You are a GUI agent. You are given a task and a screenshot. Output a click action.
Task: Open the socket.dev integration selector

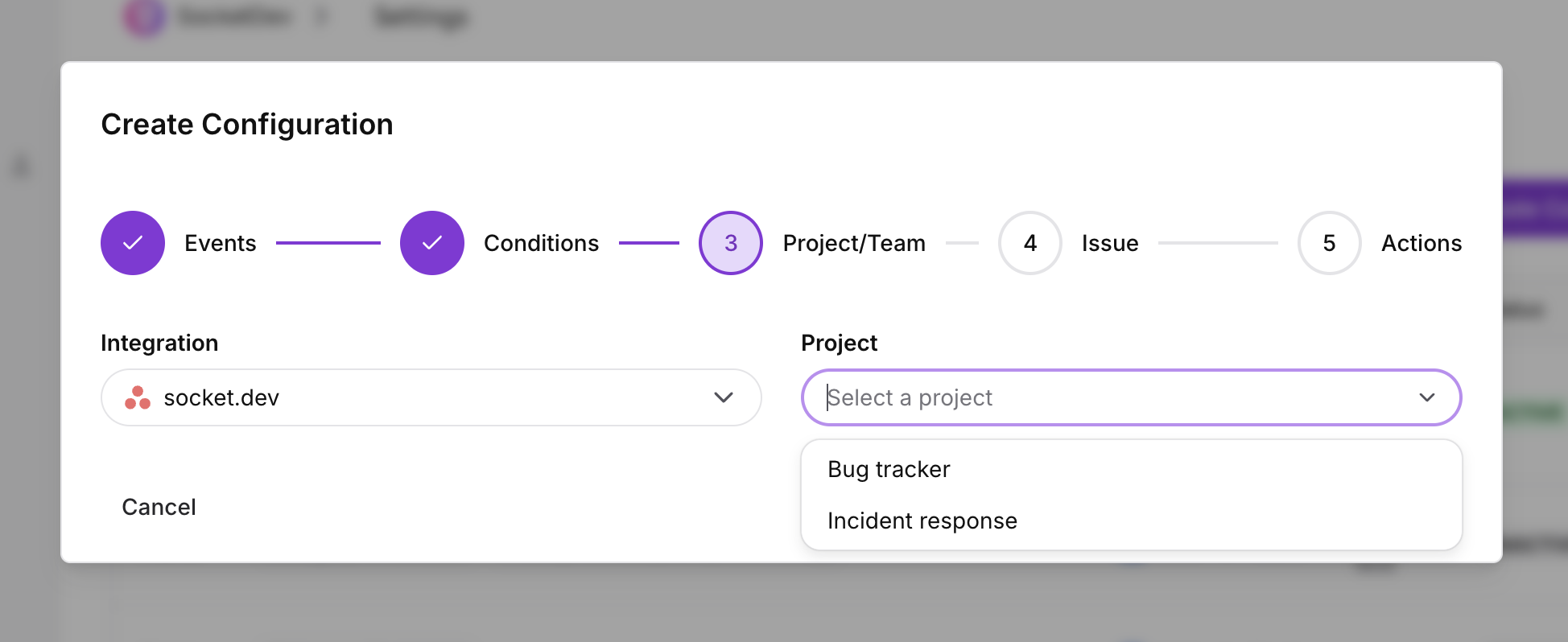coord(431,397)
